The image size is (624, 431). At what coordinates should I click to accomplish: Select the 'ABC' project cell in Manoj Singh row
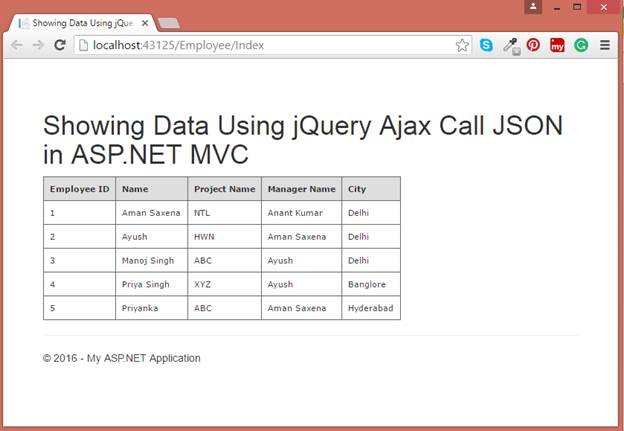(x=224, y=261)
